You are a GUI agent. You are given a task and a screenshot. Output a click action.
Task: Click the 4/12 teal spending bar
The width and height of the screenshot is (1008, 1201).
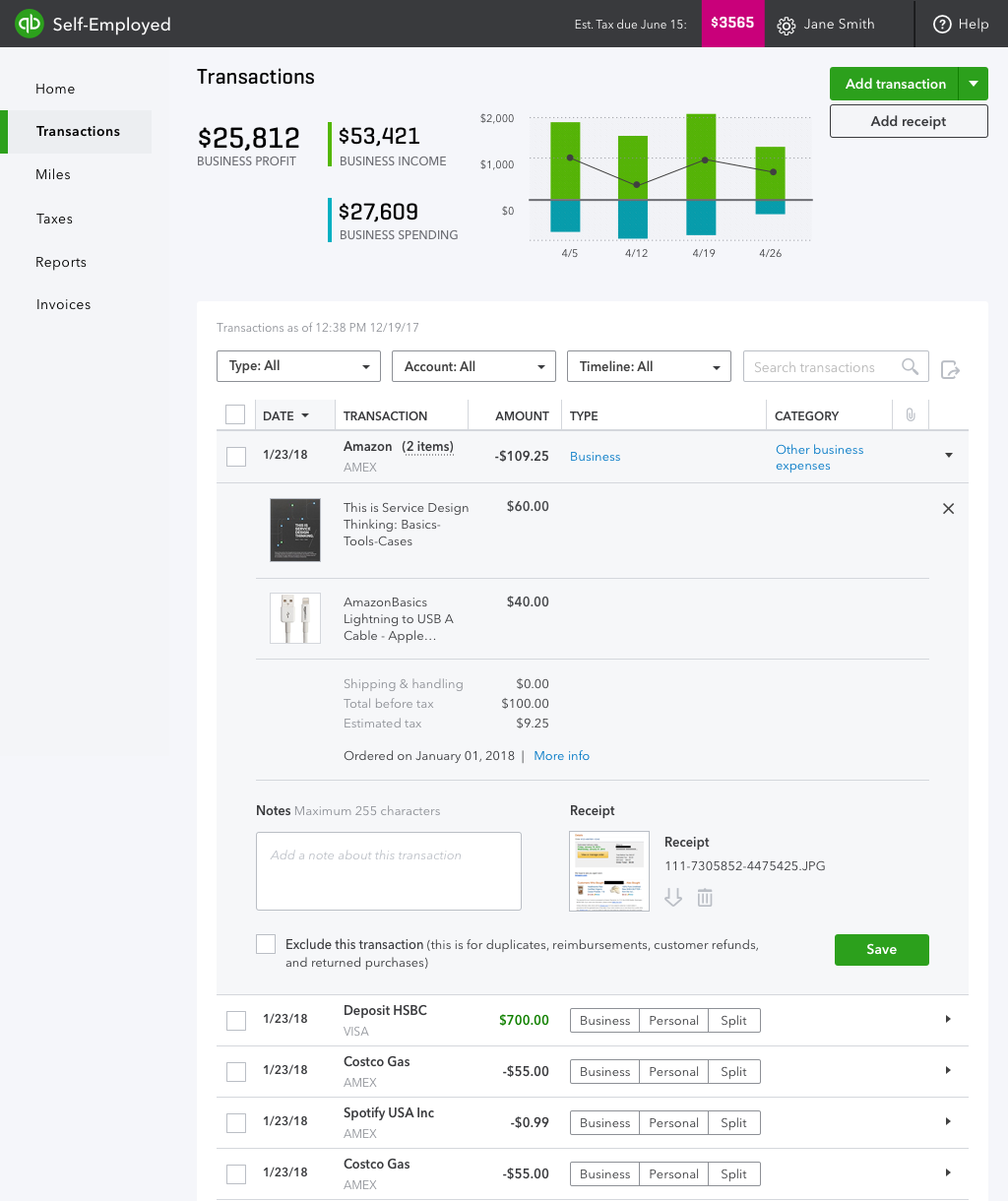click(x=633, y=219)
